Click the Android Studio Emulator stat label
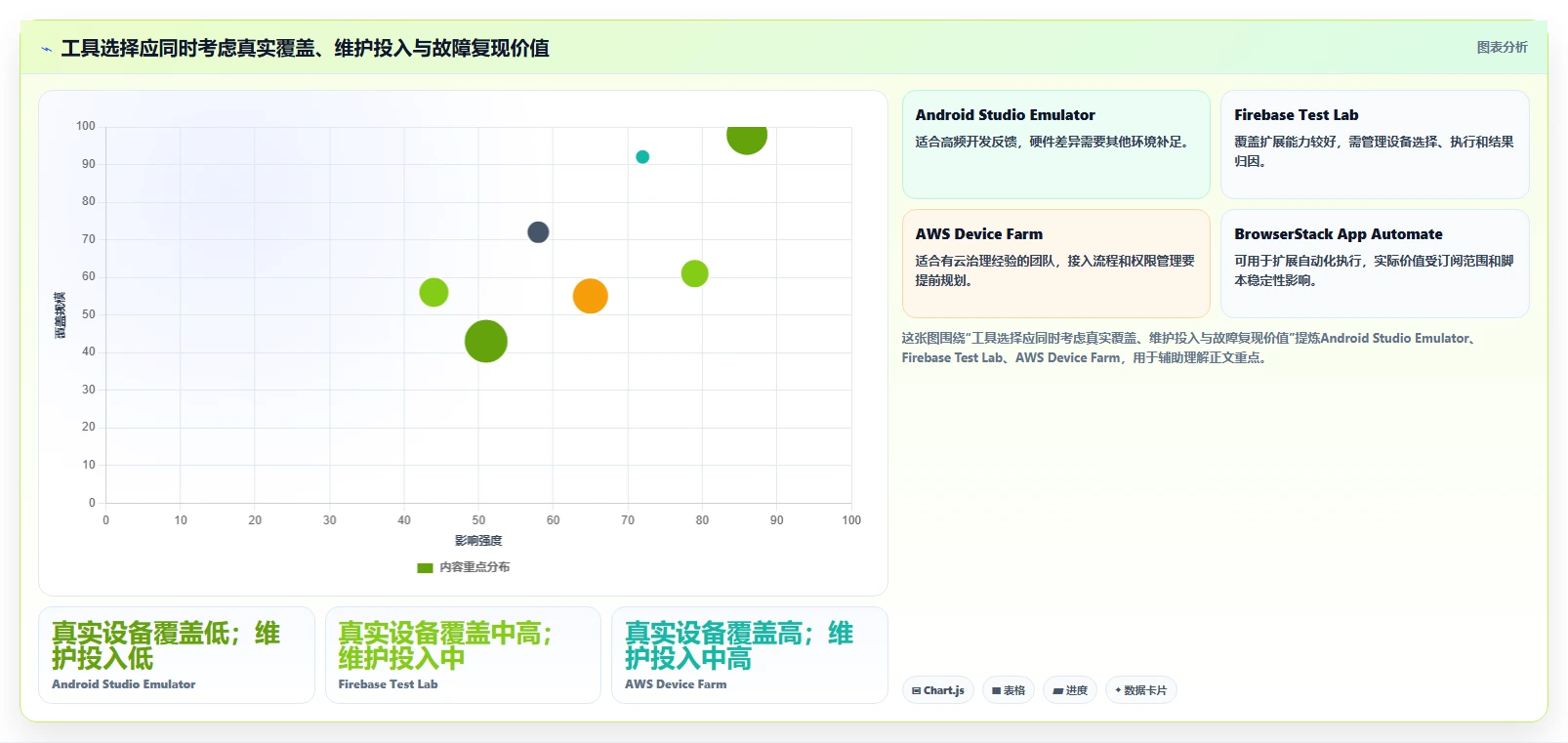 [x=124, y=684]
